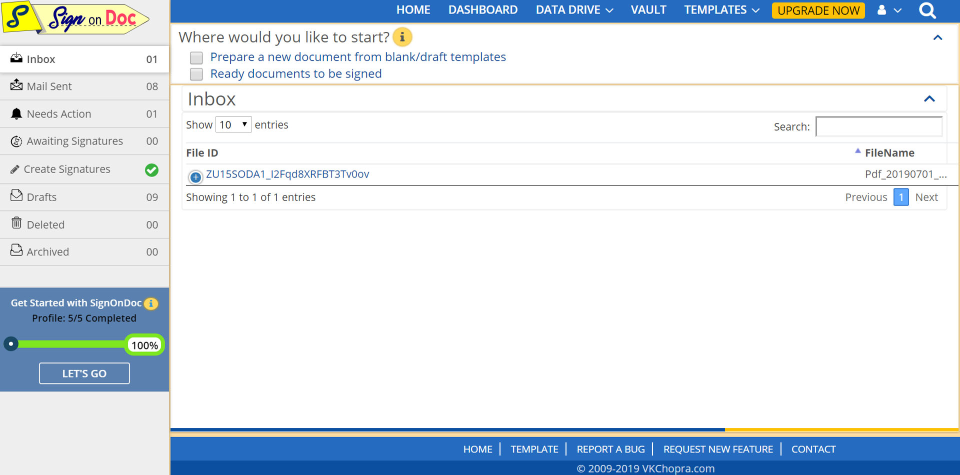Click the 100% progress badge
Viewport: 960px width, 475px height.
click(x=145, y=345)
